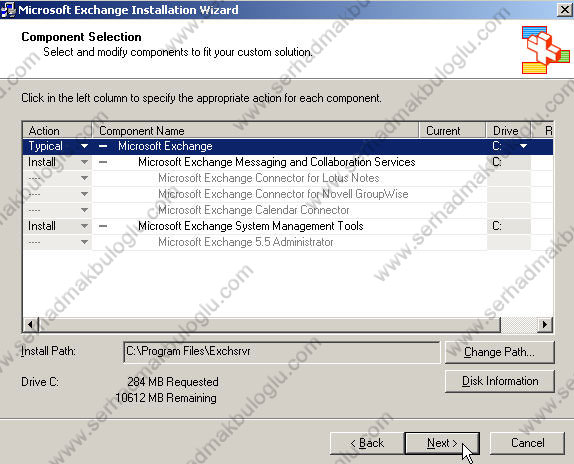Image resolution: width=574 pixels, height=464 pixels.
Task: Open the Typical action dropdown for Microsoft Exchange
Action: coord(84,146)
